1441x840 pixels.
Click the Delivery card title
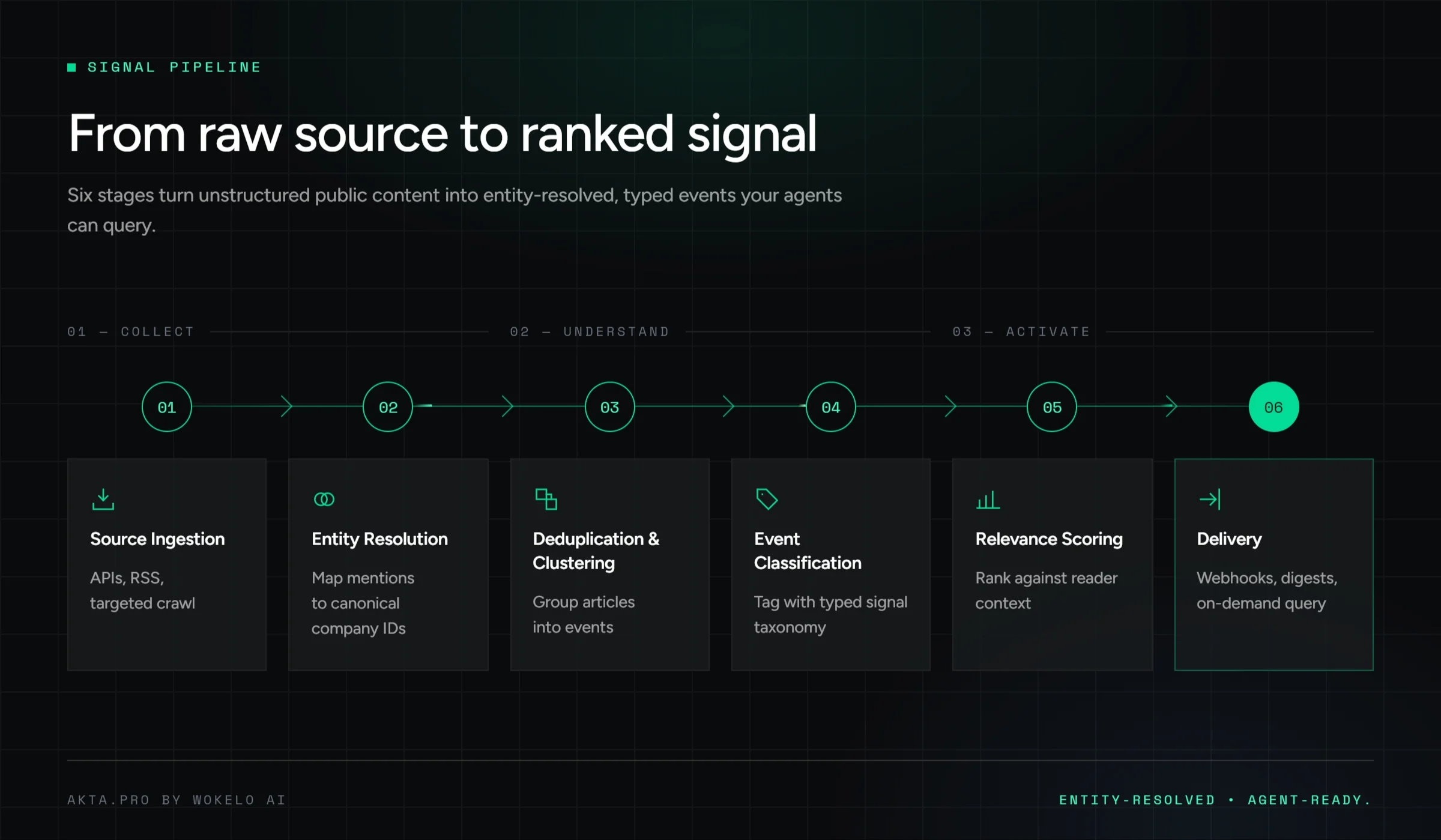click(1229, 539)
